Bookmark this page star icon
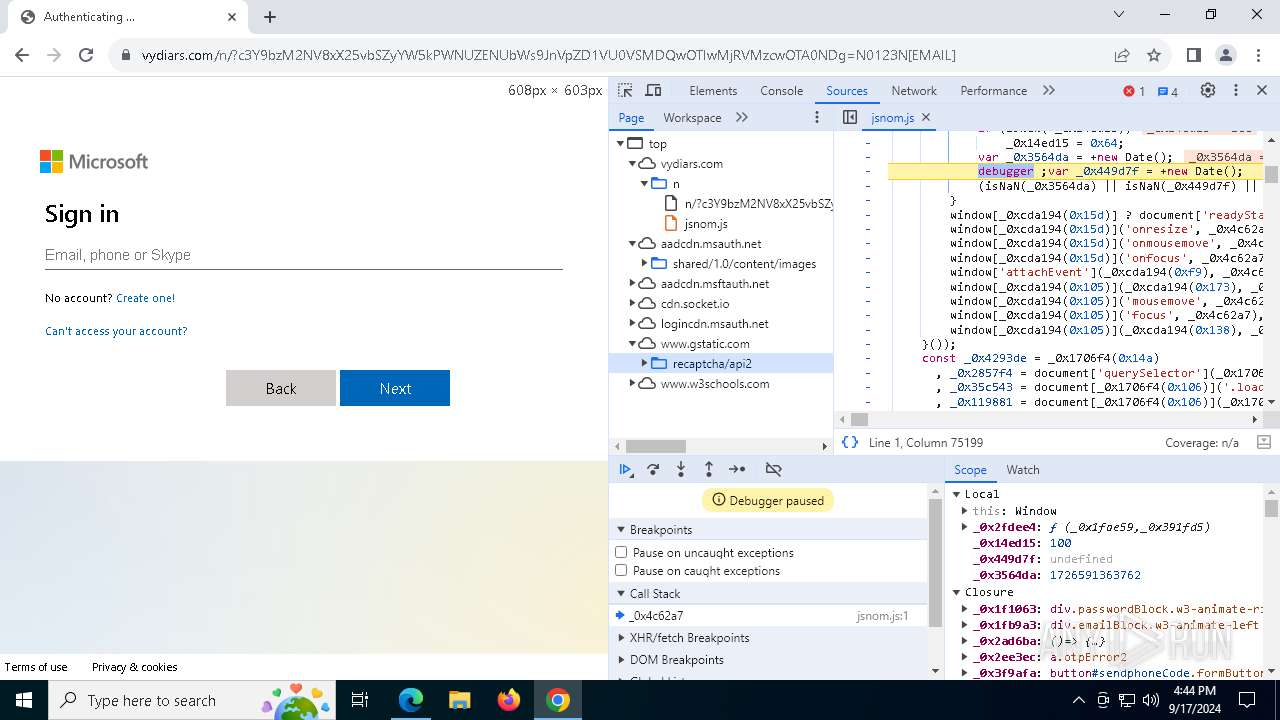Screen dimensions: 1280x720 tap(1154, 55)
